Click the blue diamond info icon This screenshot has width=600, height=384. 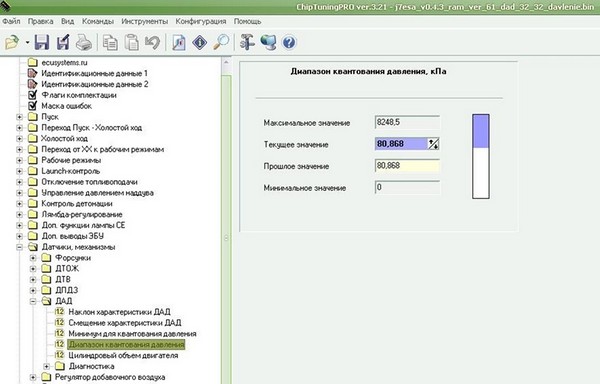[200, 42]
